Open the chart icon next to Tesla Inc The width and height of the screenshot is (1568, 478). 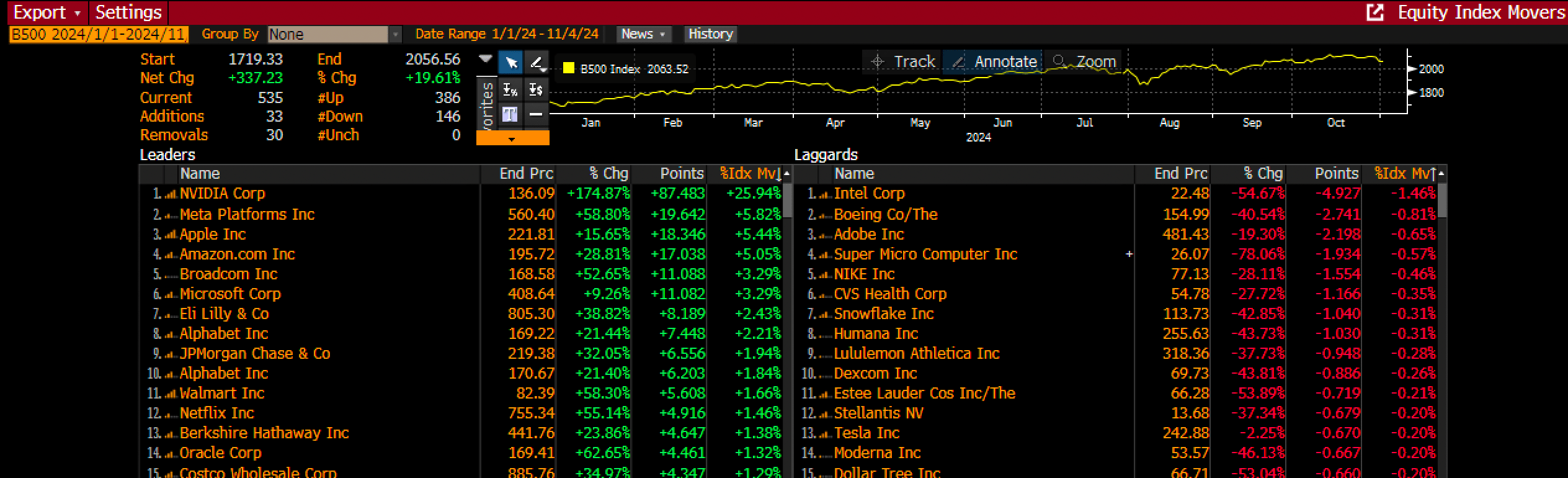825,434
